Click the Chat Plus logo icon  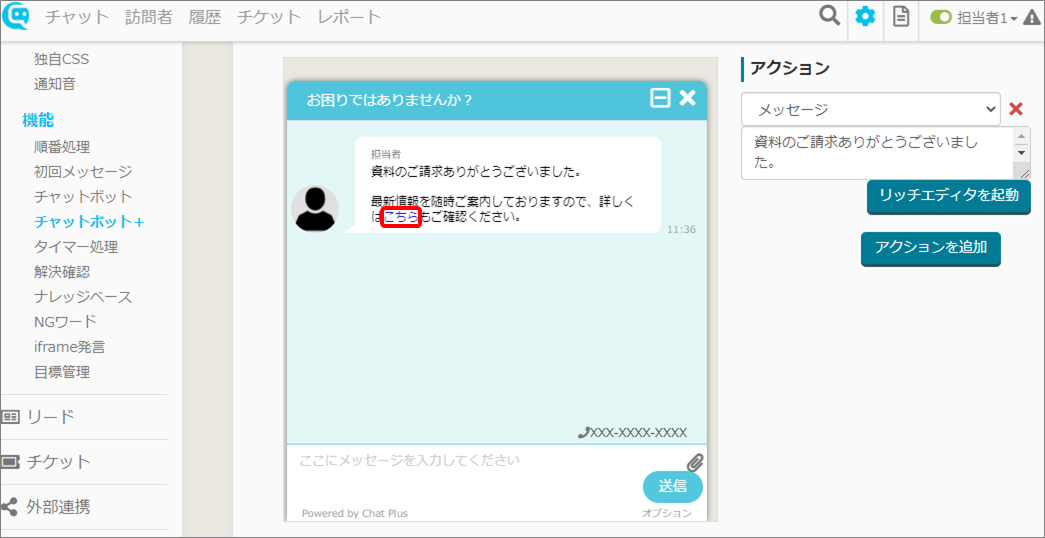(x=17, y=17)
